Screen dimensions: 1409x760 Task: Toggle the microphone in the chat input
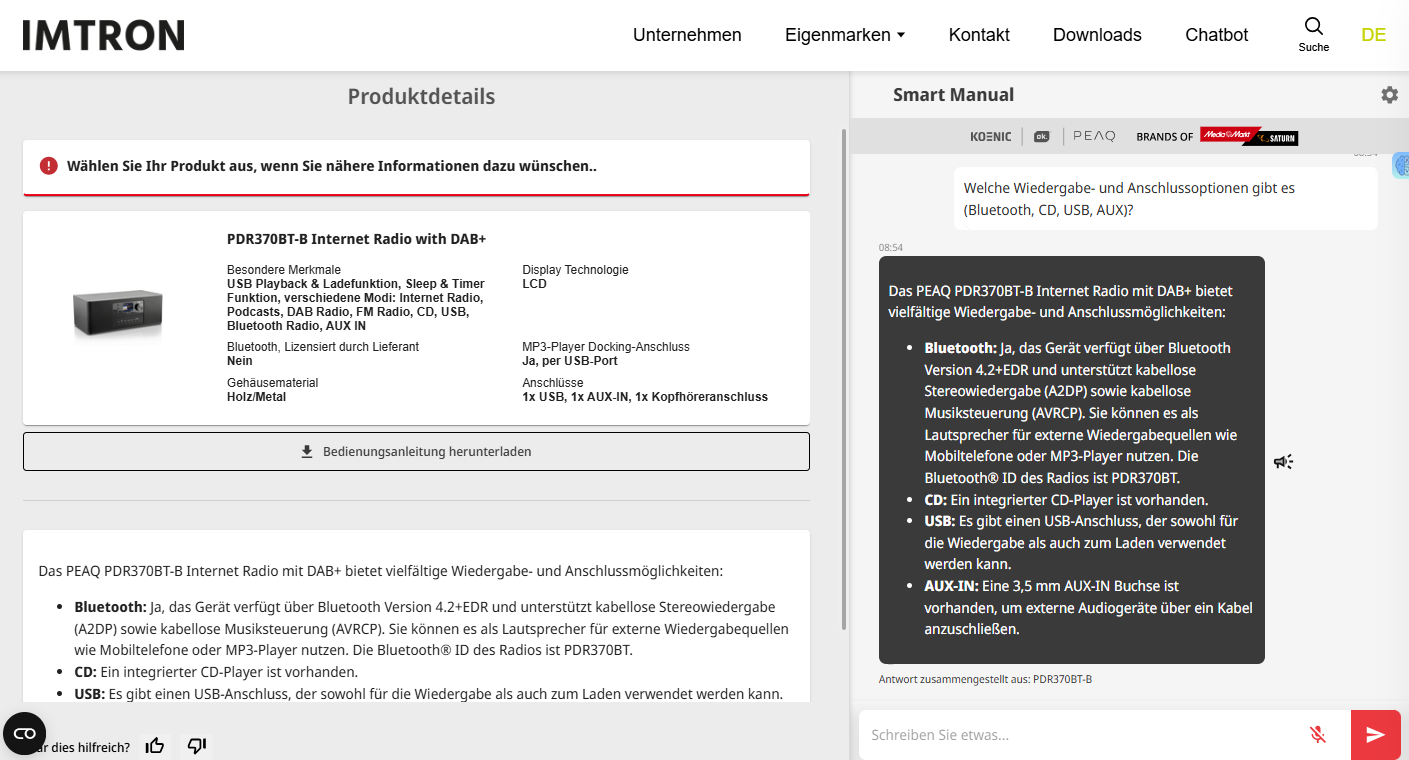click(1318, 734)
